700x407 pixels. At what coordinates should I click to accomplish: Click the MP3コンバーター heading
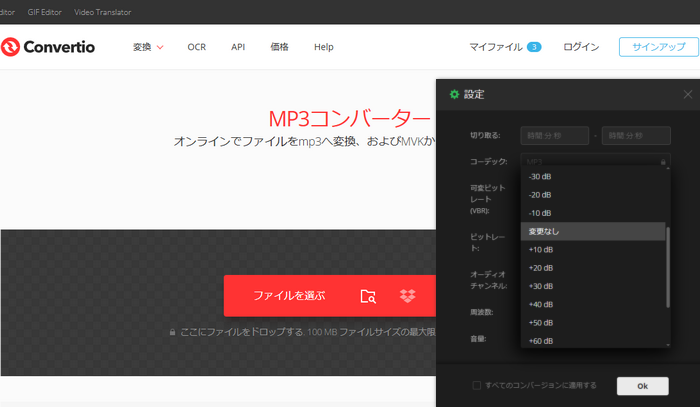click(349, 119)
